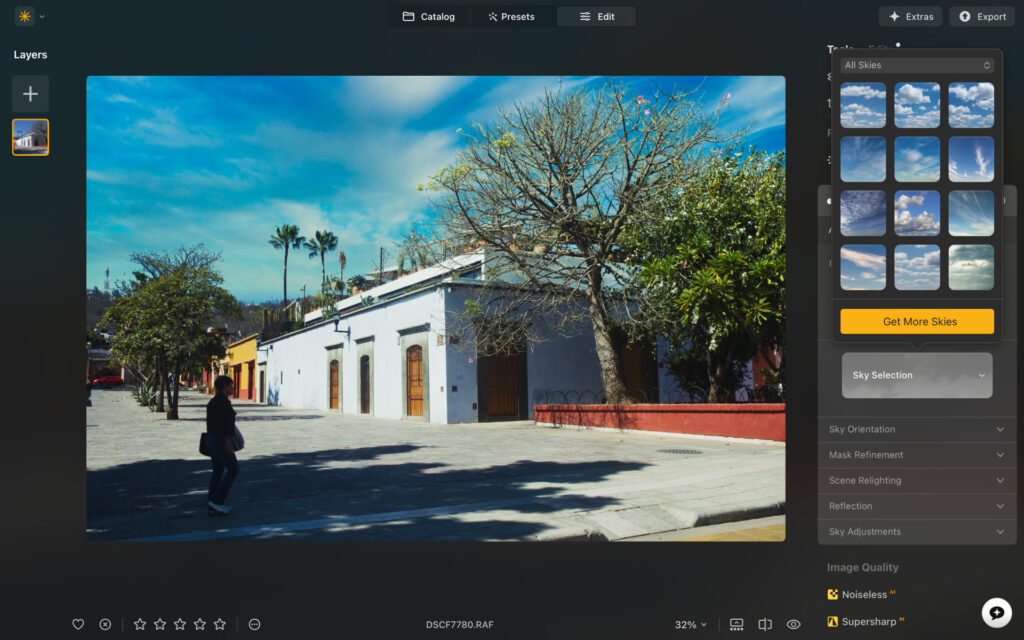
Task: Expand the Sky Orientation section
Action: 915,428
